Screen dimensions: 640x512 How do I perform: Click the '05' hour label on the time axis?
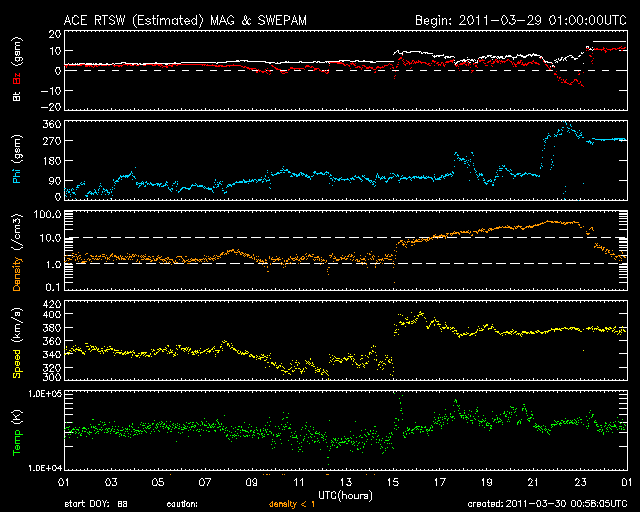pyautogui.click(x=158, y=483)
